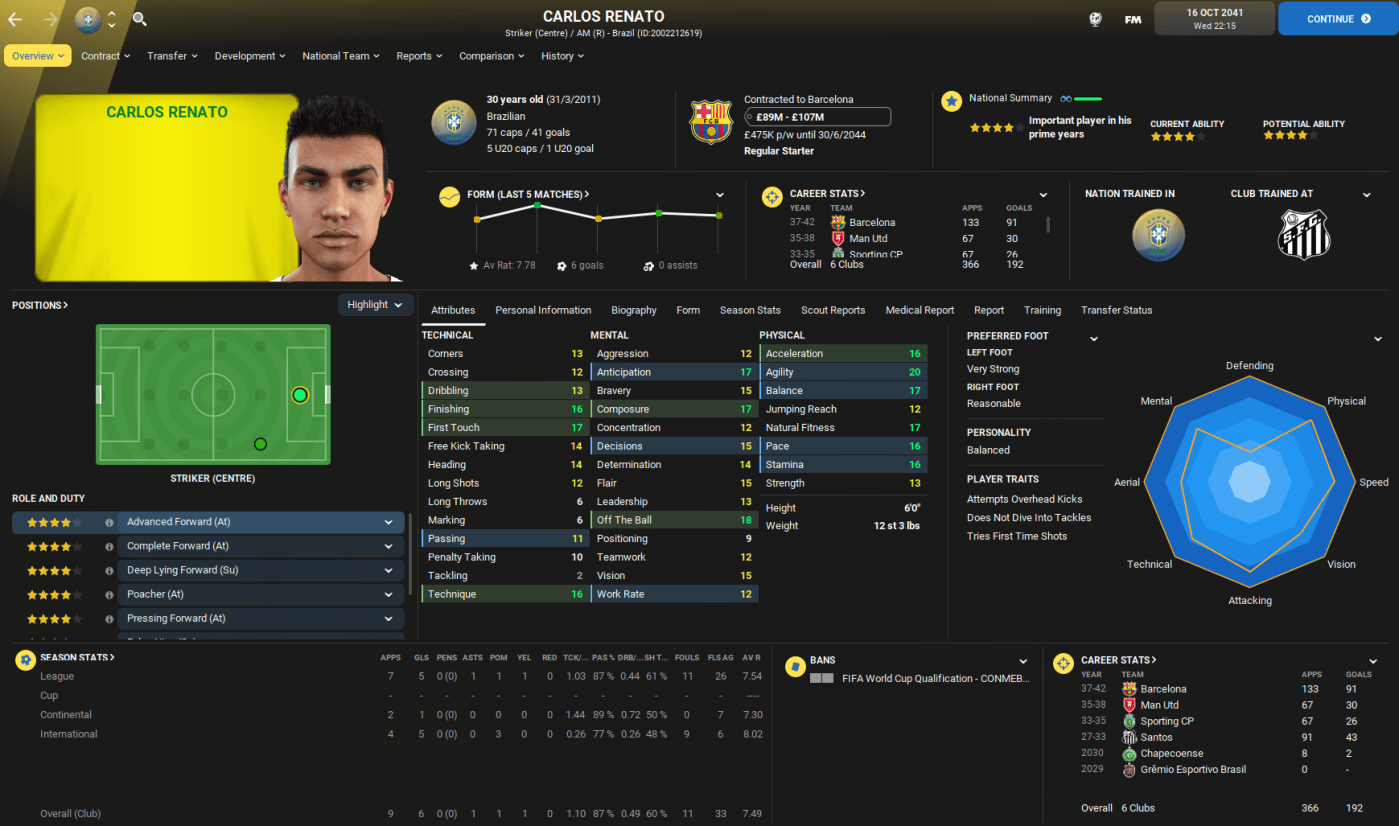Click info icon beside Advanced Forward role

[109, 522]
